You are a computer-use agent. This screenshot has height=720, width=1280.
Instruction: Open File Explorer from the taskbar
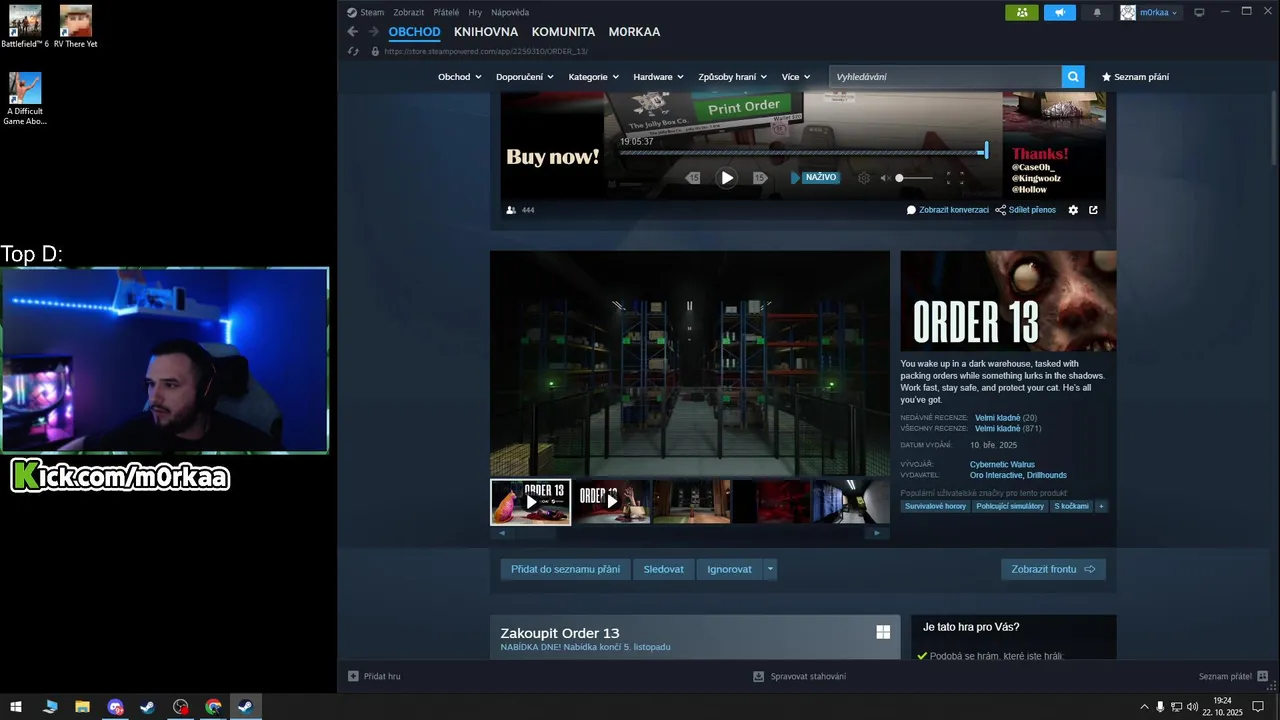point(82,707)
